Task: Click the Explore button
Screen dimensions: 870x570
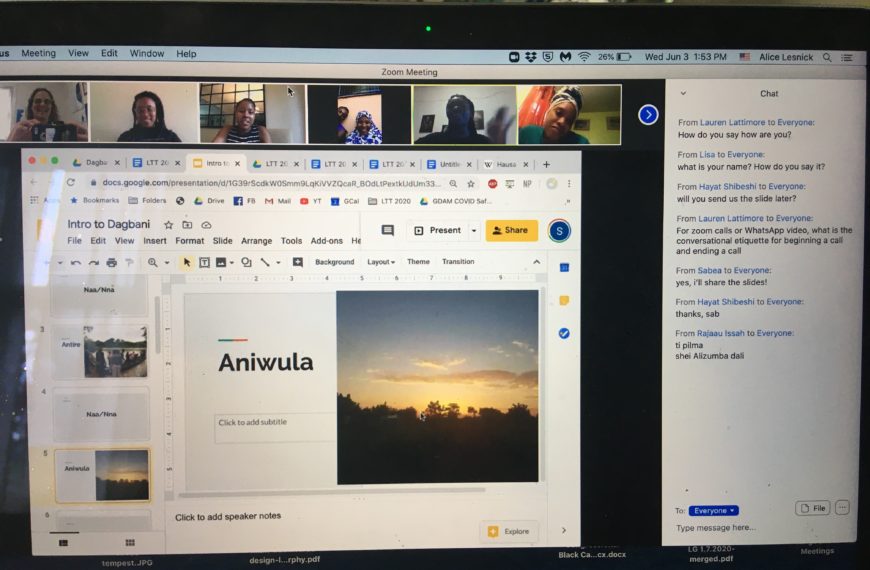Action: click(509, 531)
